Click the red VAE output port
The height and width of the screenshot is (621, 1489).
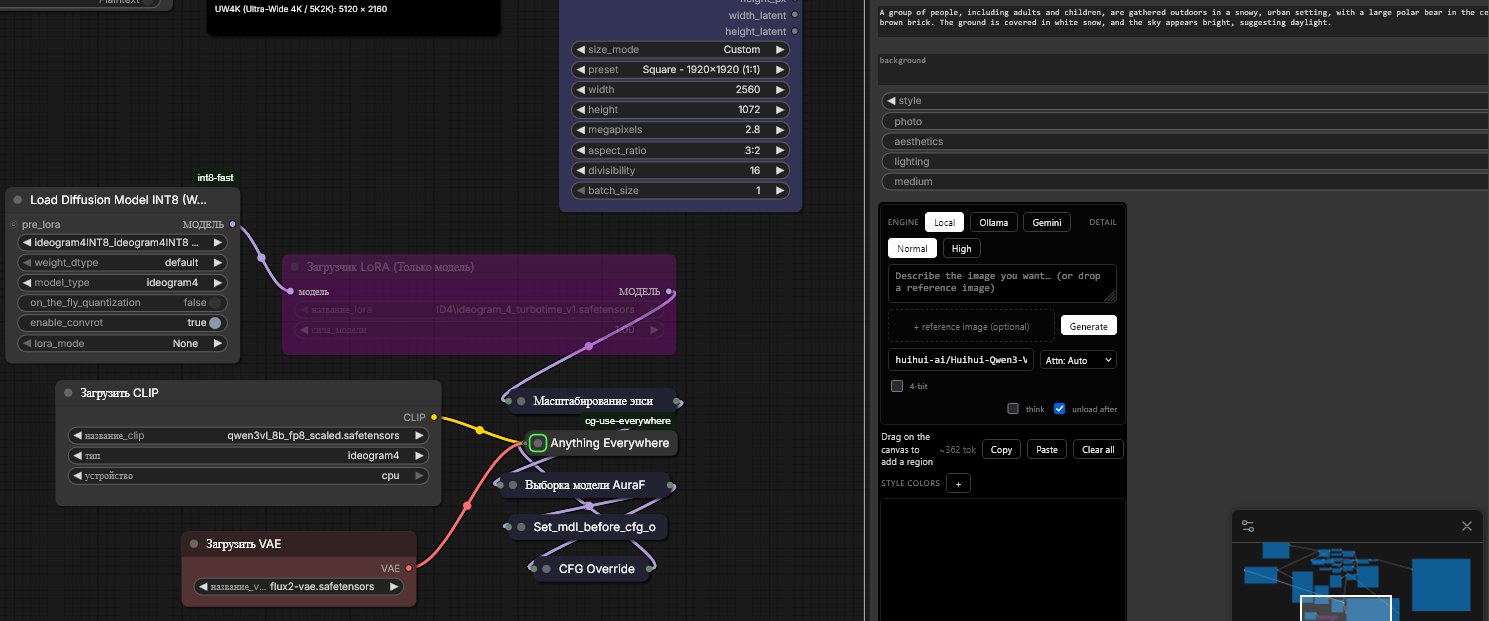point(408,568)
